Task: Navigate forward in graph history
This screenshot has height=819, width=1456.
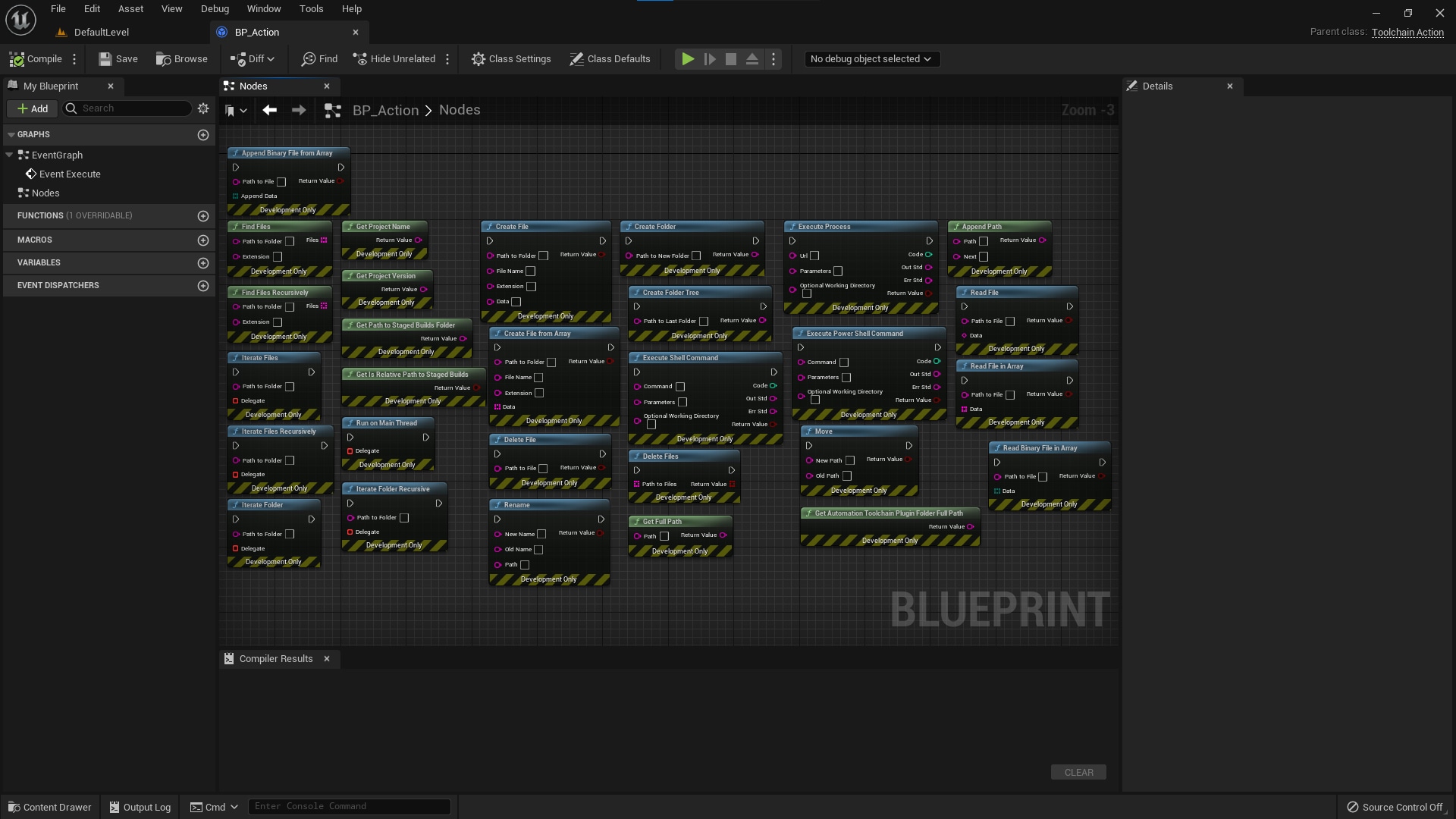Action: (x=299, y=111)
